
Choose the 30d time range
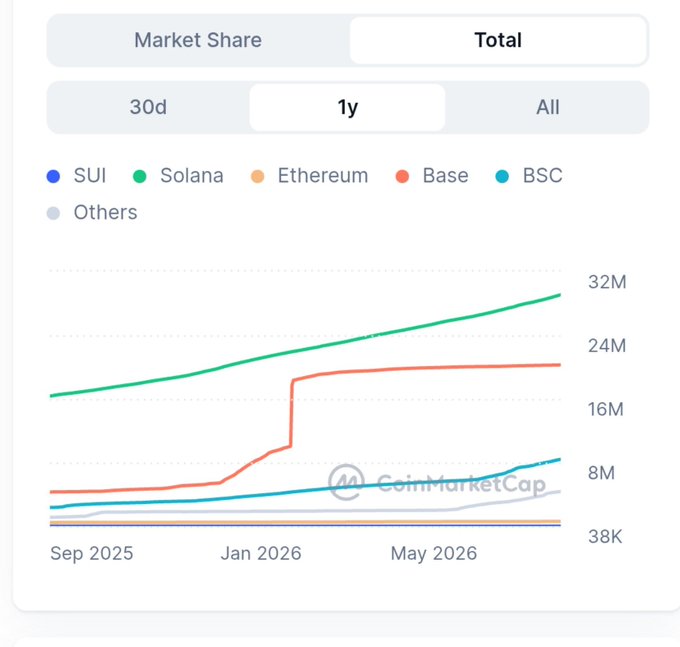pos(148,107)
